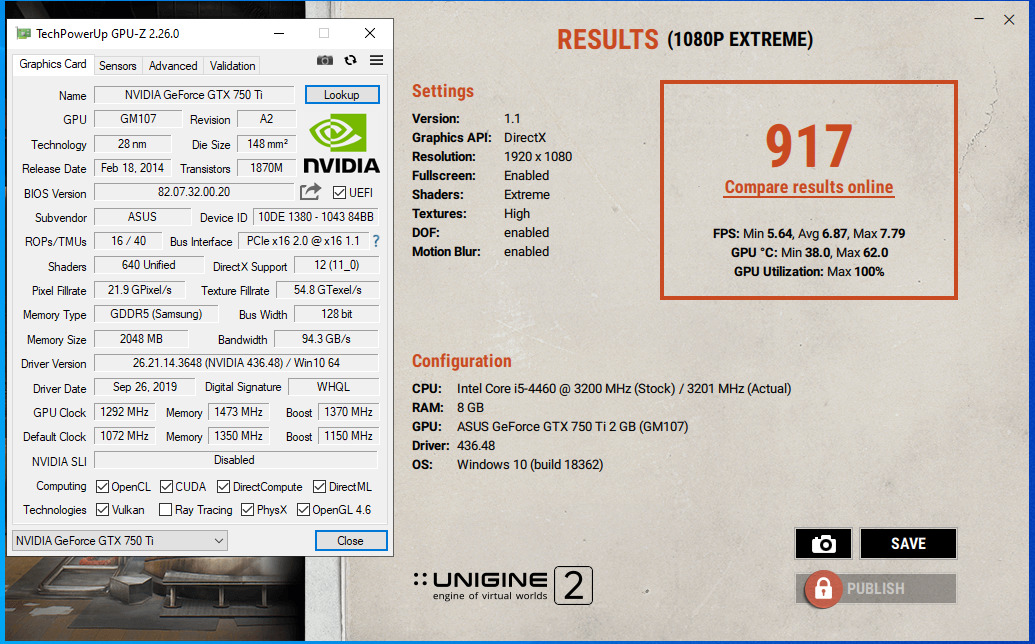Click the Name field NVIDIA GeForce GTX 750 Ti
The height and width of the screenshot is (644, 1035).
point(194,94)
